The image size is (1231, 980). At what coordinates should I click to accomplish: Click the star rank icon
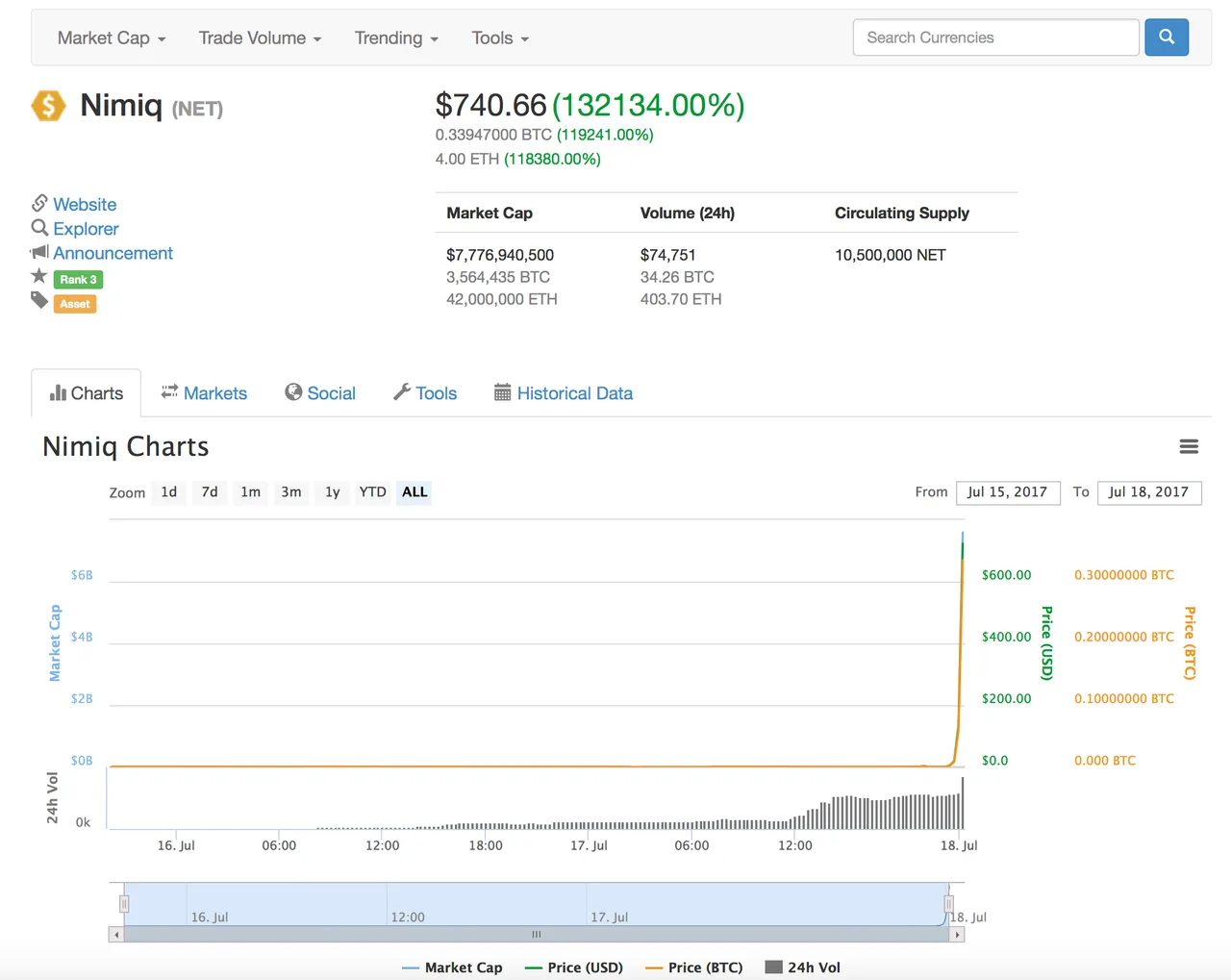pos(39,277)
